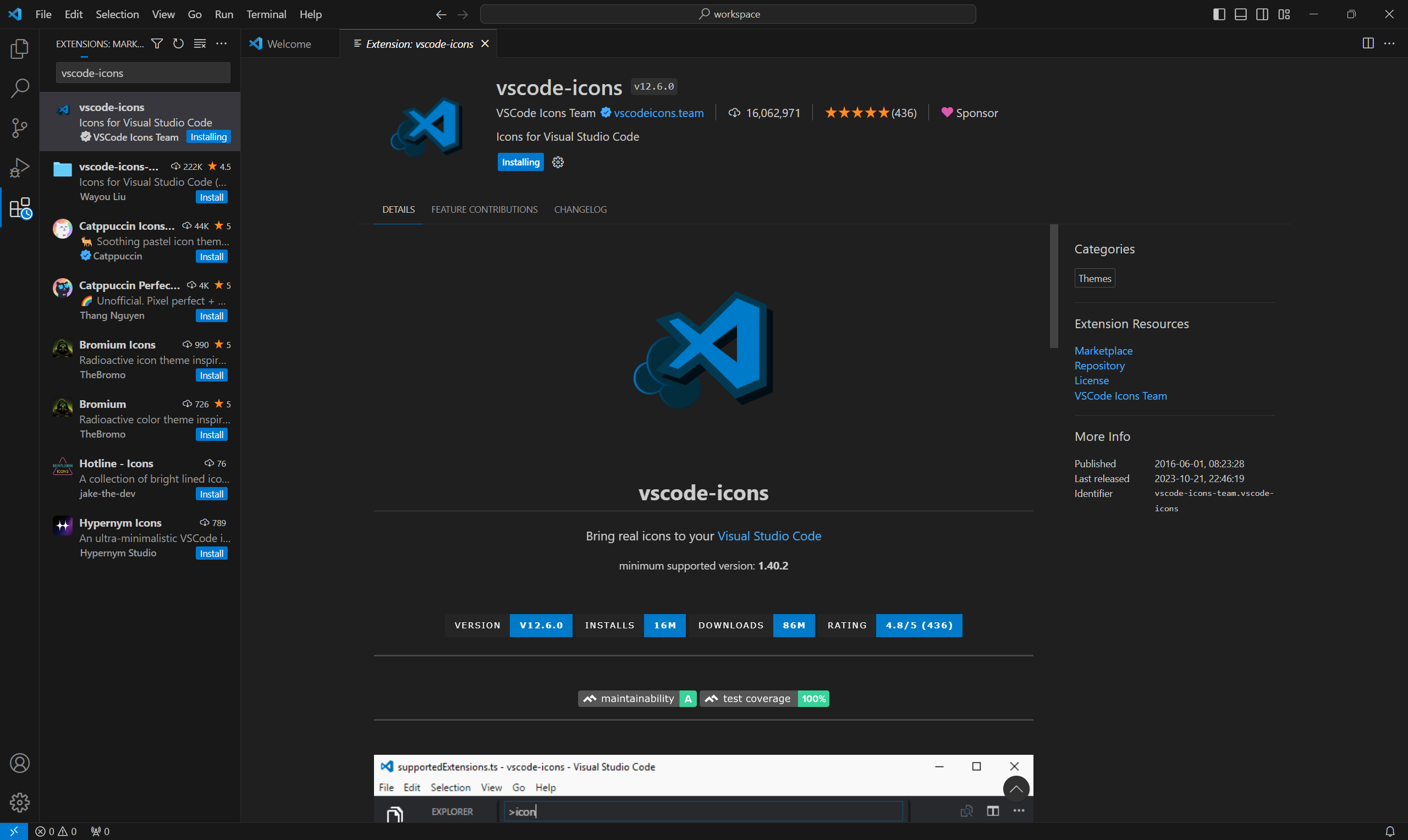
Task: Clear extensions search results
Action: point(200,43)
